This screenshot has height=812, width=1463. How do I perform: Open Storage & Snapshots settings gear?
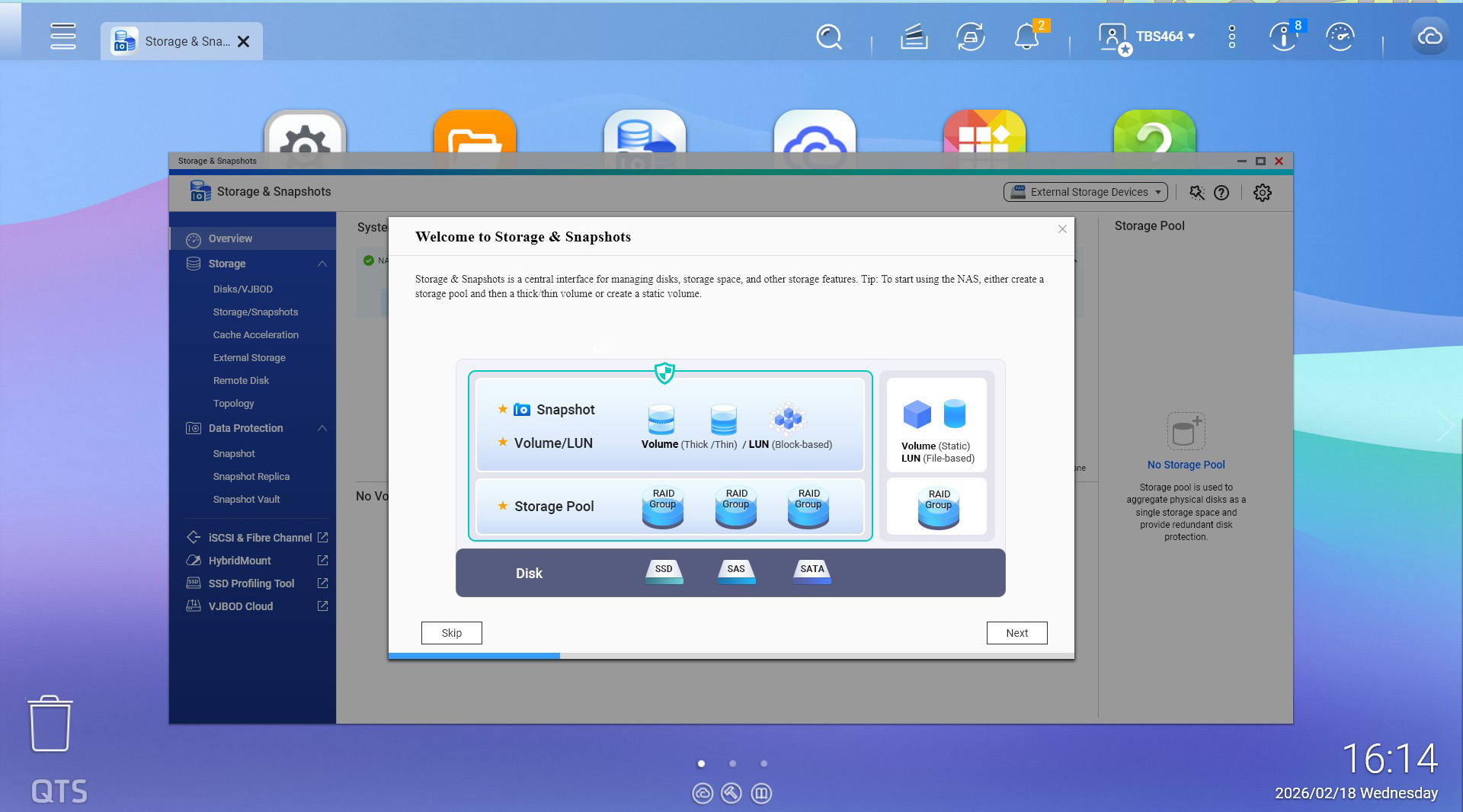(x=1262, y=193)
